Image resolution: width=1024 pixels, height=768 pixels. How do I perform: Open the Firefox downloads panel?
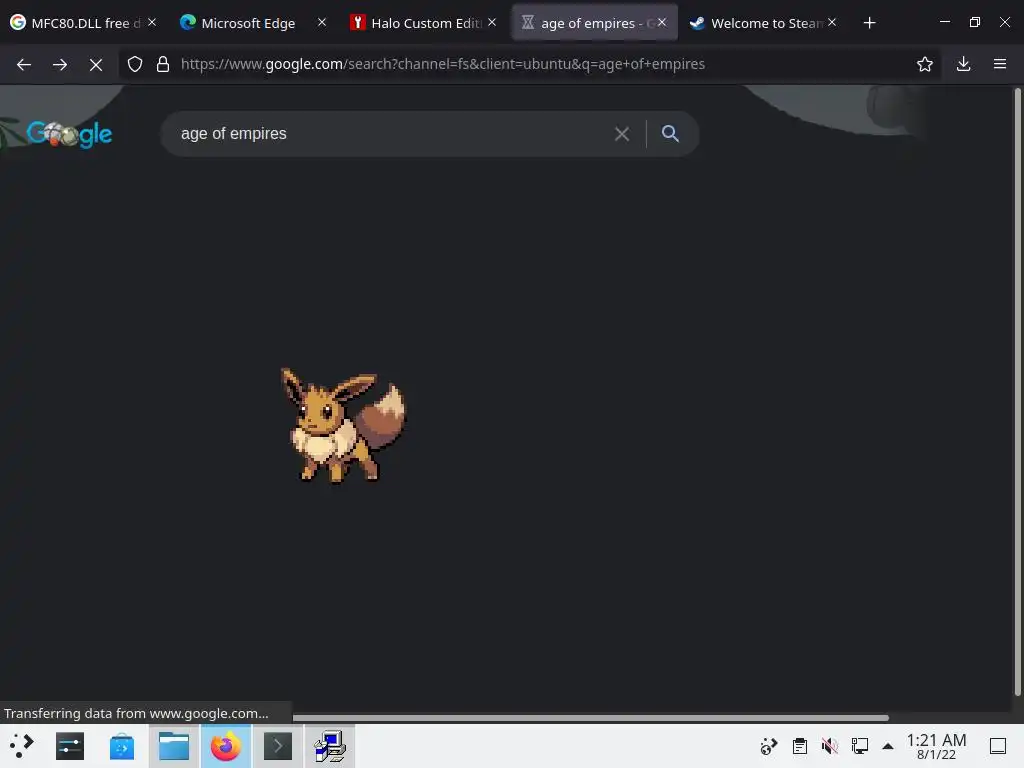click(x=963, y=64)
